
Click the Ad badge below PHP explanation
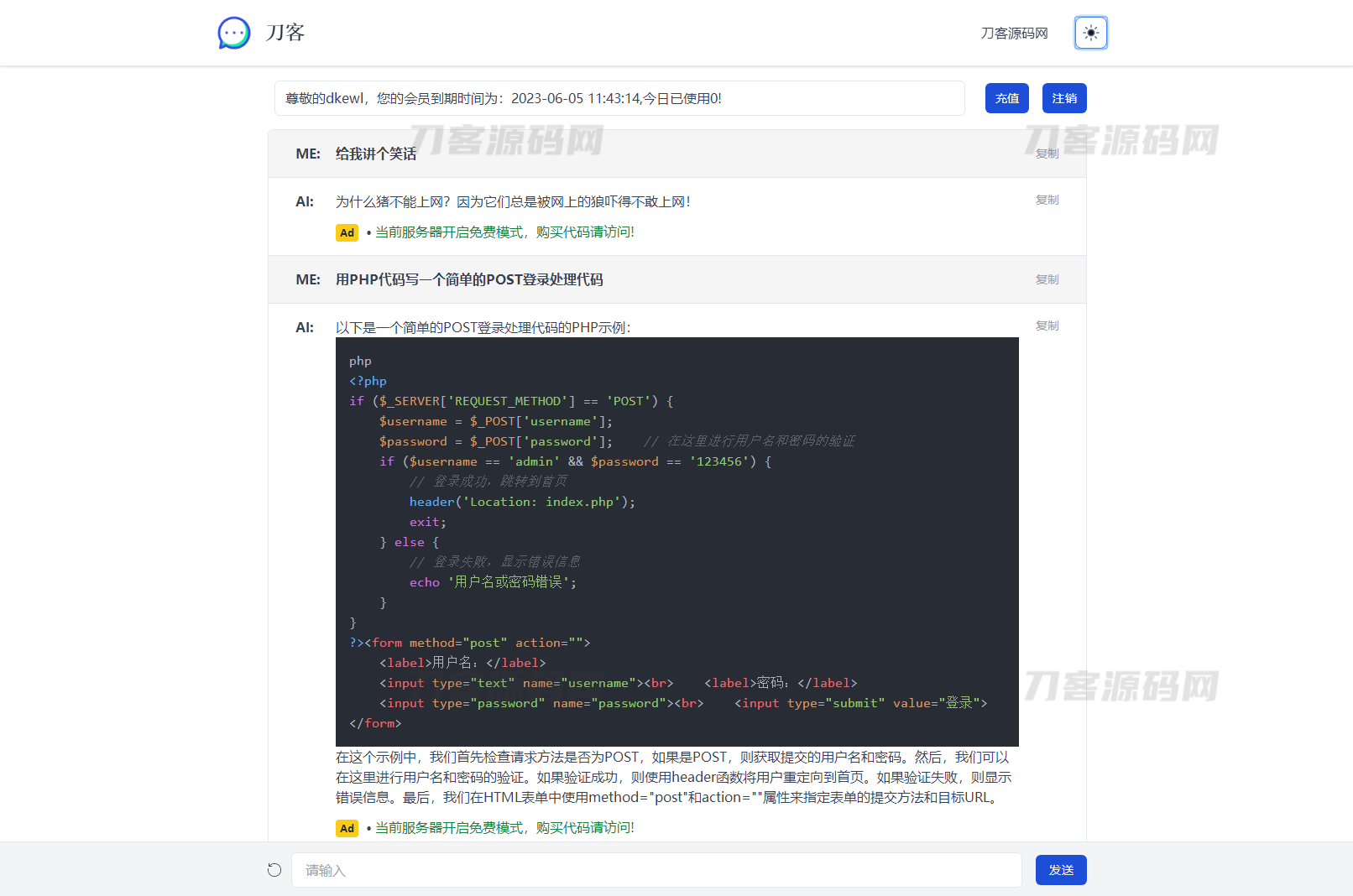tap(347, 828)
